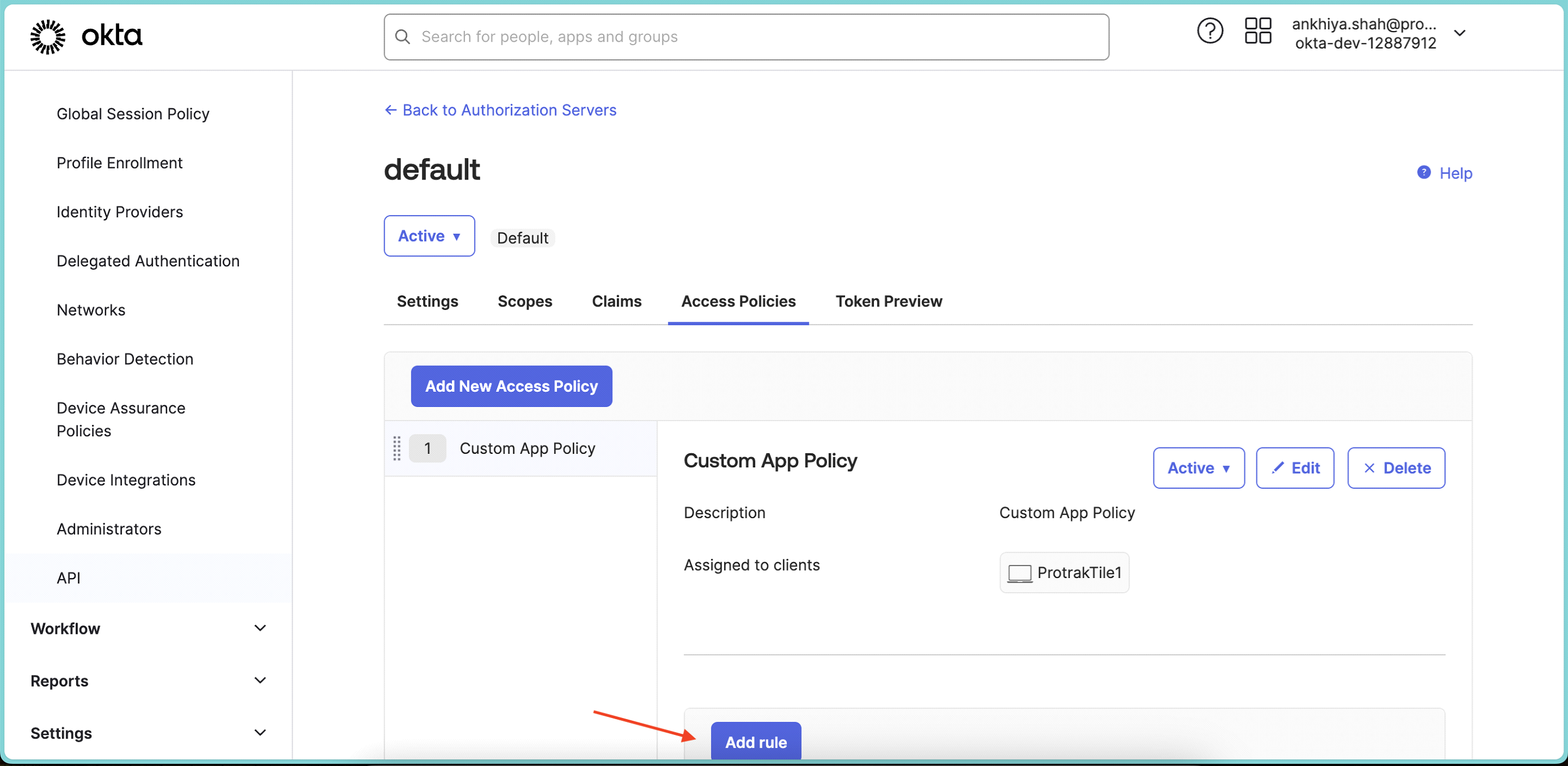Click the blue Help circle icon
Screen dimensions: 1568x766
1424,173
